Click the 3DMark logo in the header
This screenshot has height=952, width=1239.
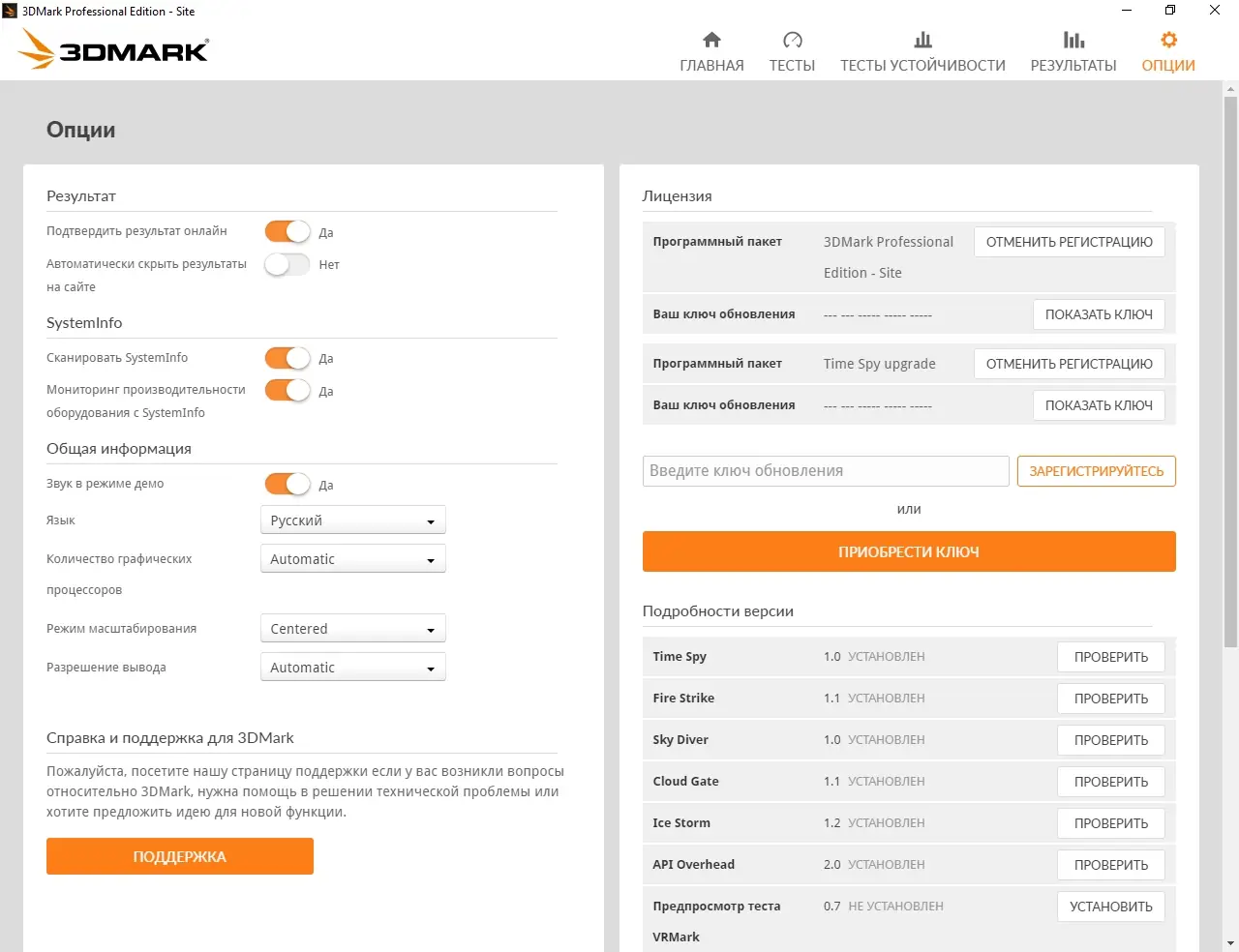point(113,49)
